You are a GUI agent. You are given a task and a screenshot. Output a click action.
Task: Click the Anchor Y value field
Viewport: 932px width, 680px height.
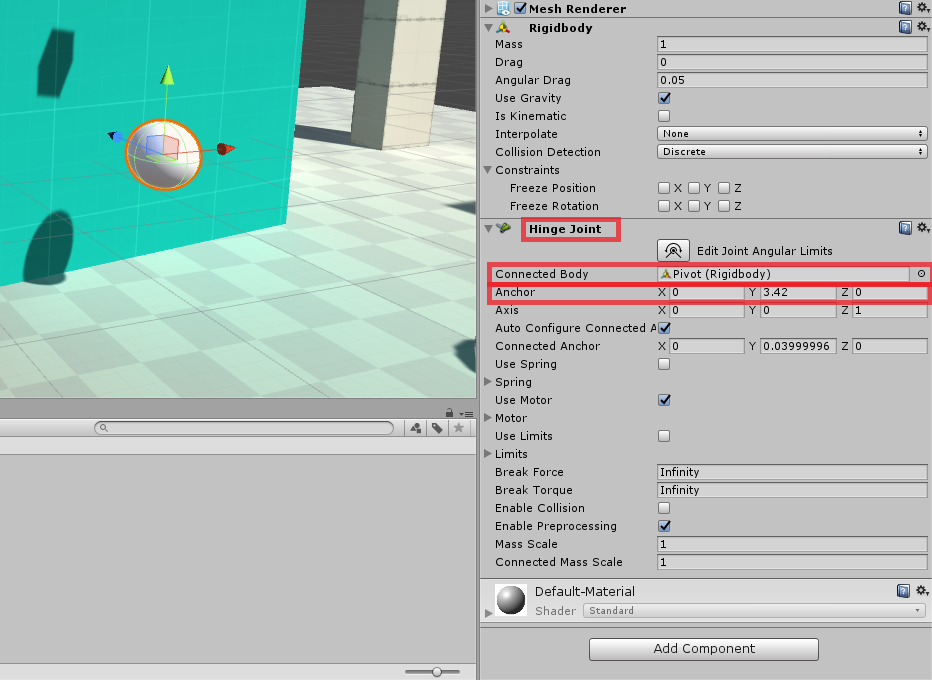click(x=798, y=292)
